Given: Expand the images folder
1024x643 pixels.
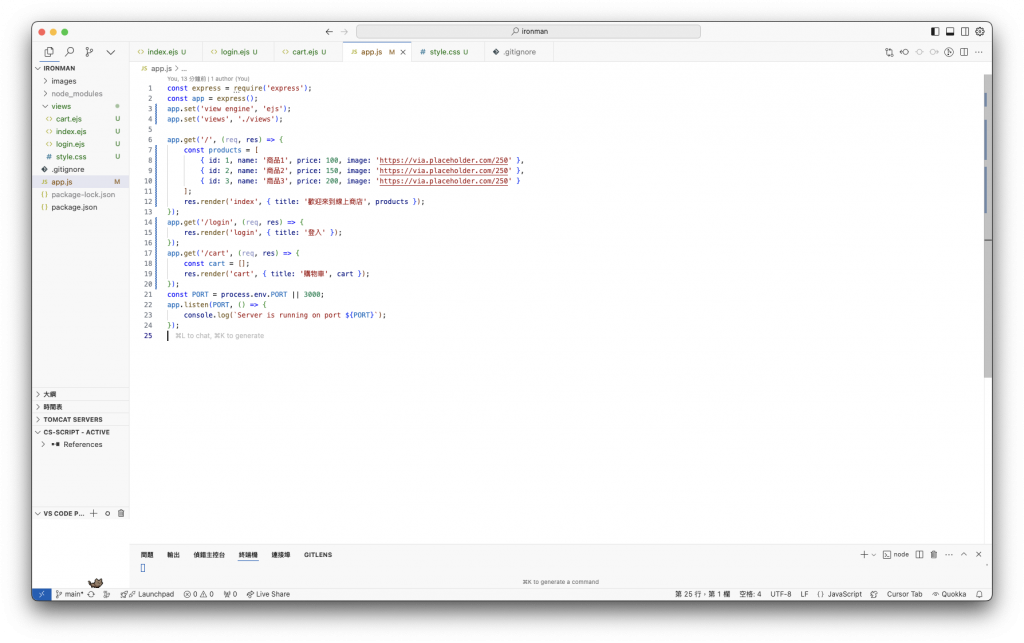Looking at the screenshot, I should 80,81.
